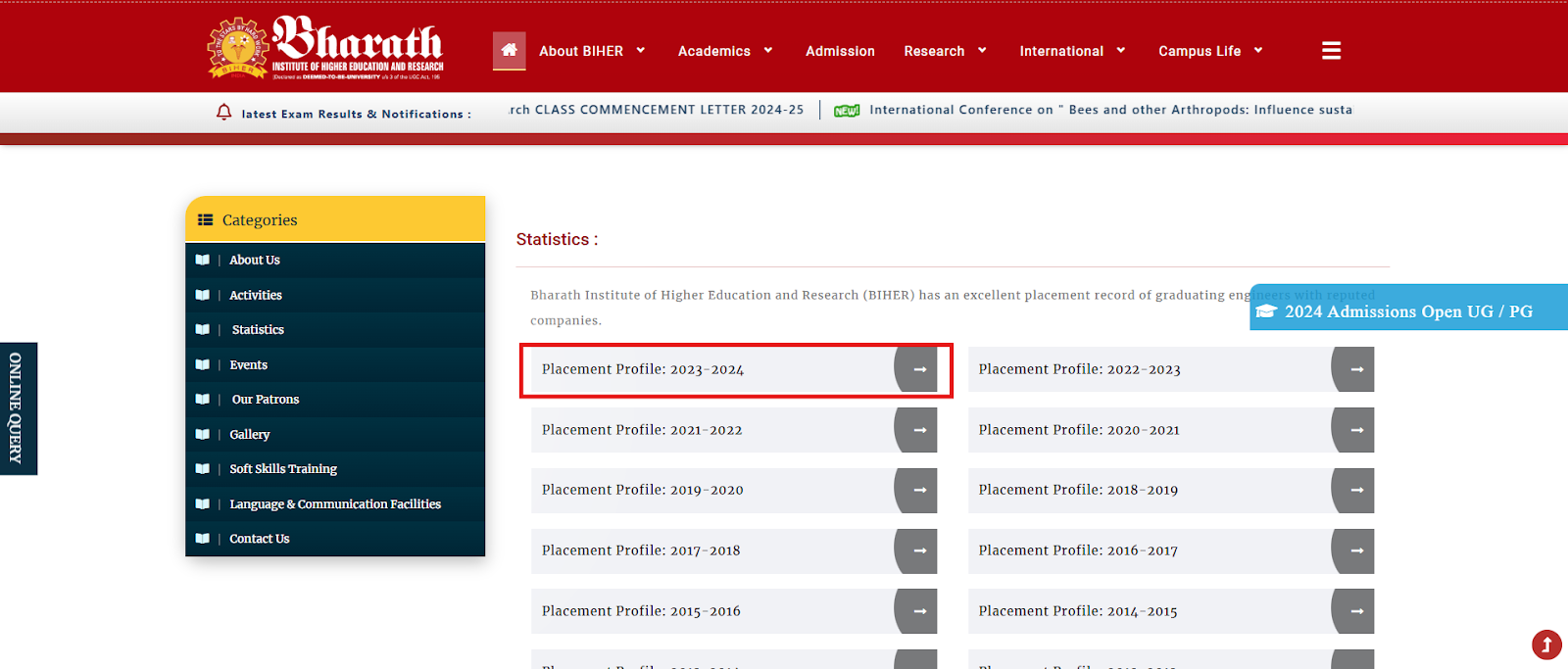Expand the International dropdown arrow
Screen dimensions: 1568x669
tap(1121, 50)
